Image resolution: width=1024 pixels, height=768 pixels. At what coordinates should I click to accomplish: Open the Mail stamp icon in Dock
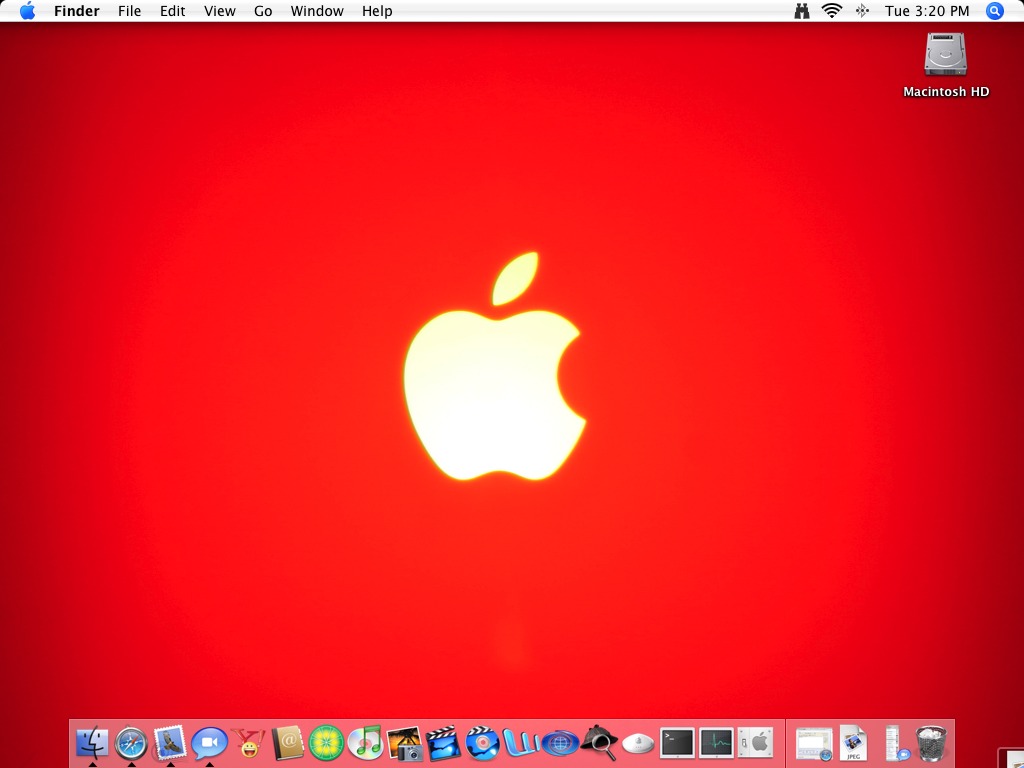point(170,743)
